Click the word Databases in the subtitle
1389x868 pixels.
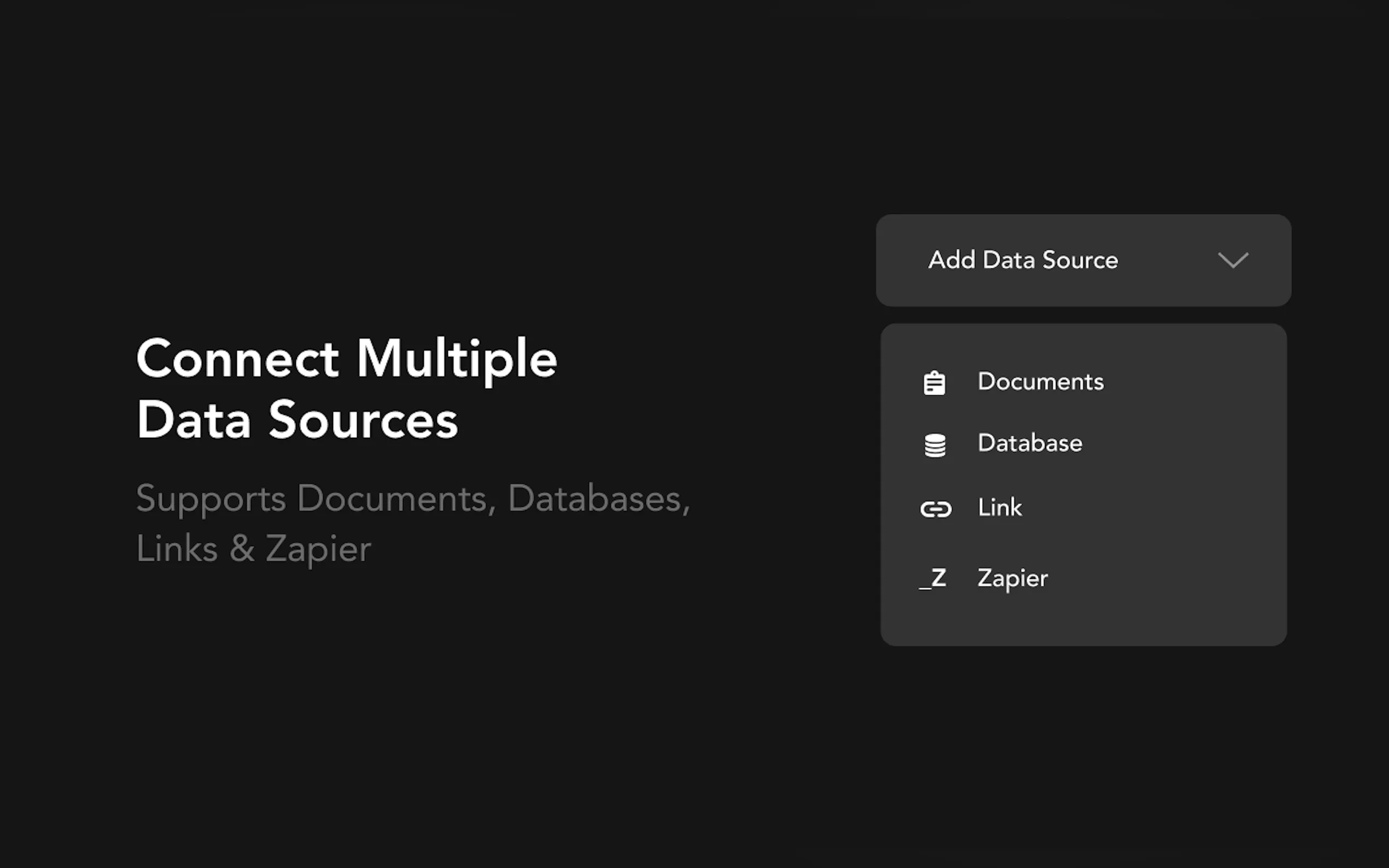(598, 498)
